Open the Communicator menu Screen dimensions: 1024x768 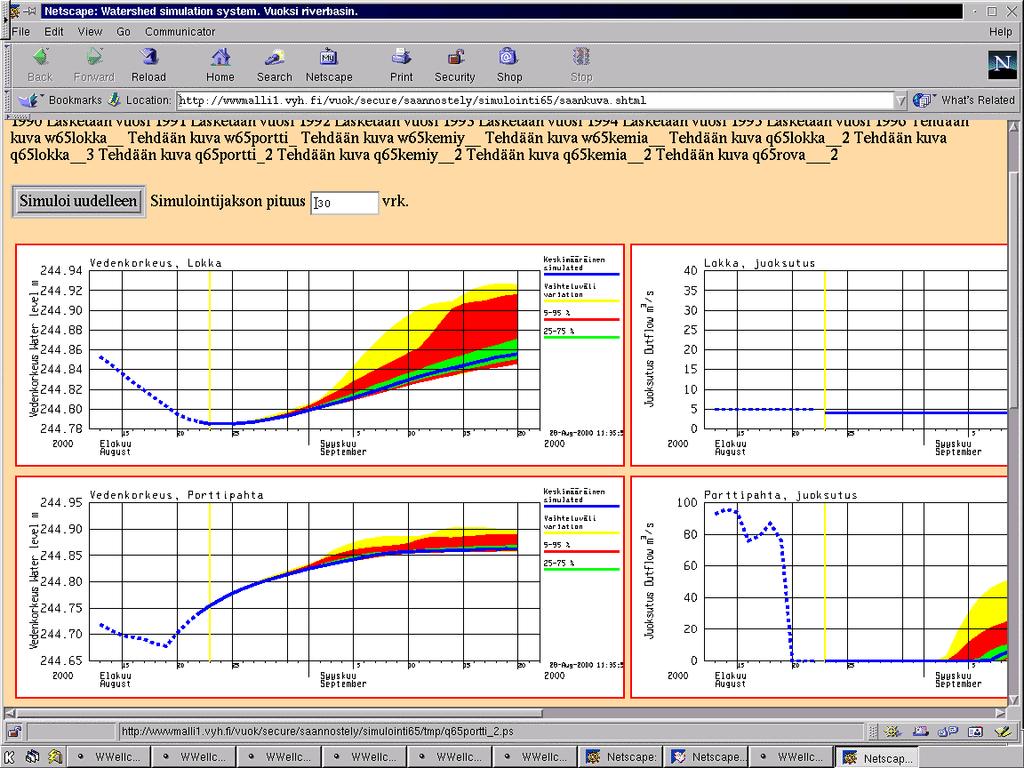click(180, 31)
